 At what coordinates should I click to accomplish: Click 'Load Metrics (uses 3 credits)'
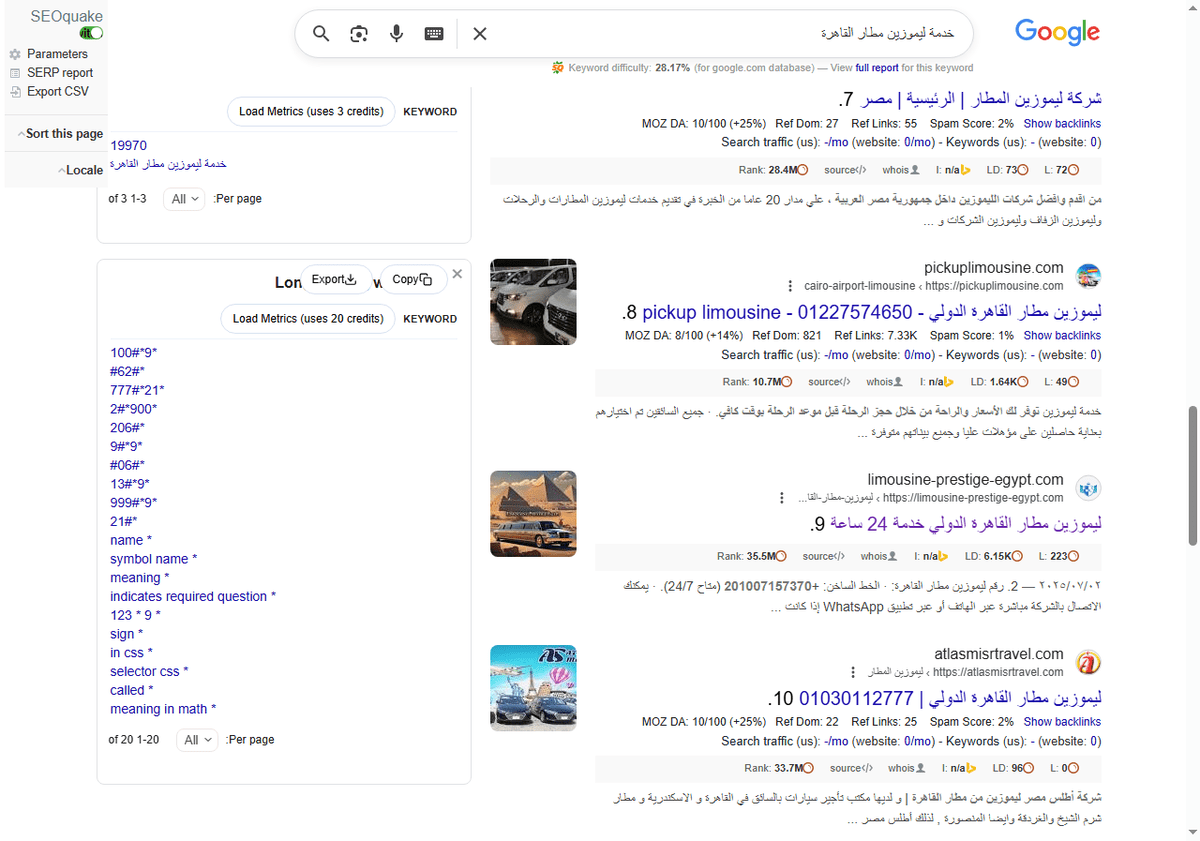311,112
